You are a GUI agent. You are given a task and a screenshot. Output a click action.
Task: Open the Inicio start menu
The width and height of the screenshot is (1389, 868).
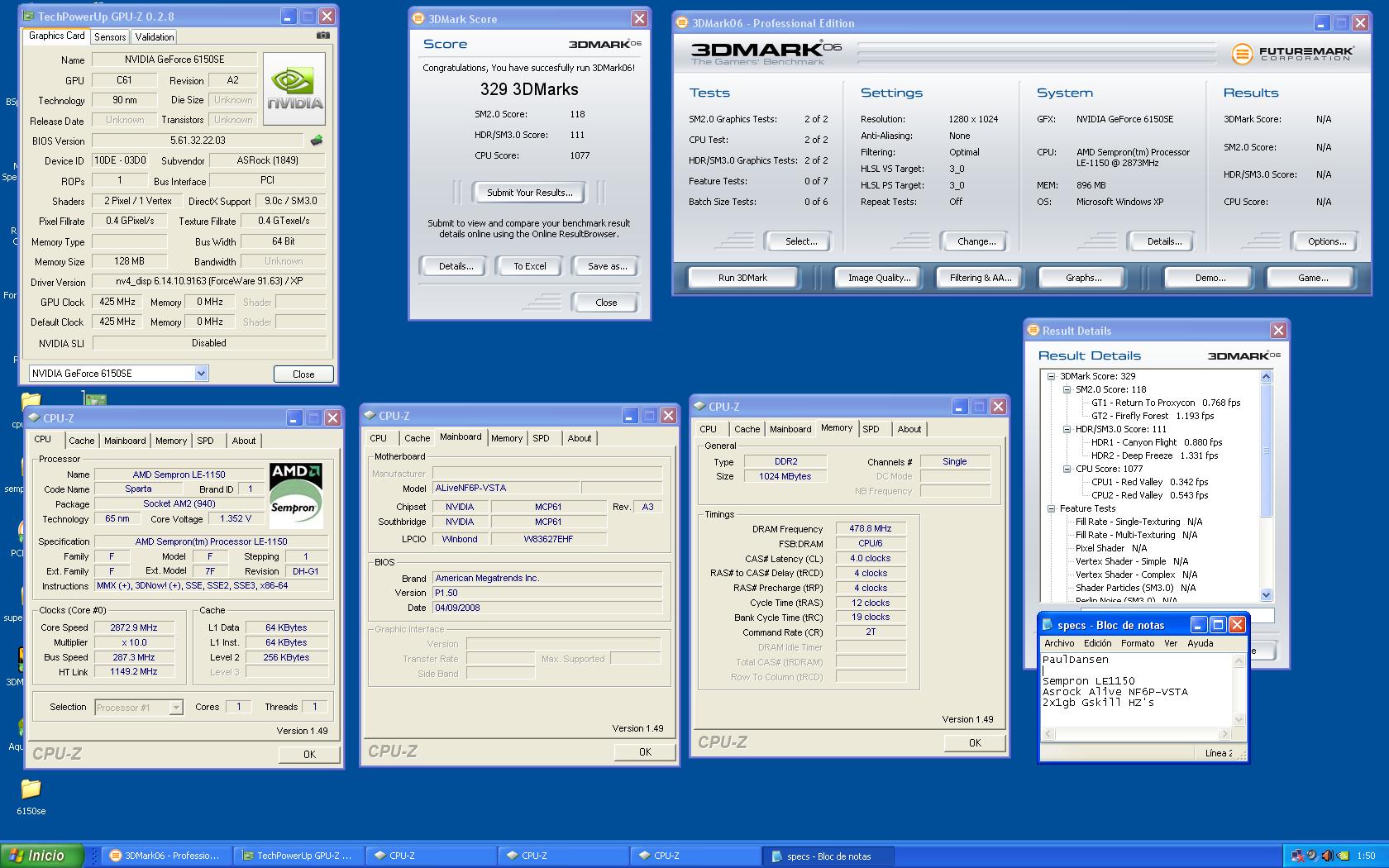(42, 856)
